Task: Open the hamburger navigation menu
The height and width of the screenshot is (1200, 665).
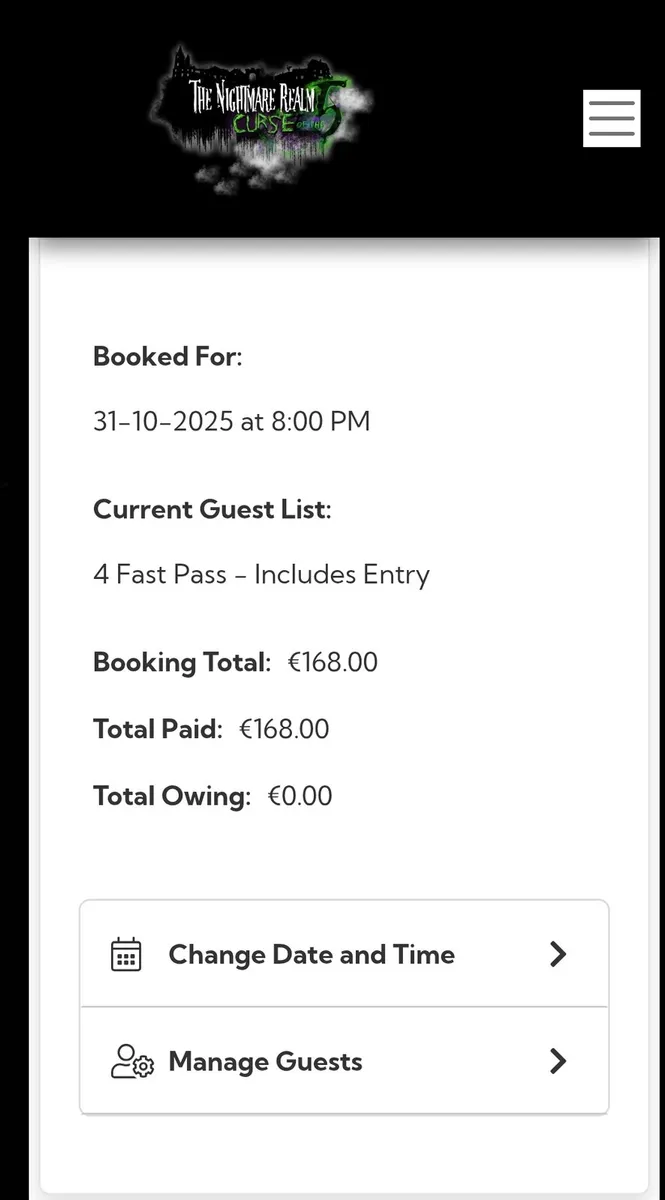Action: [x=611, y=119]
